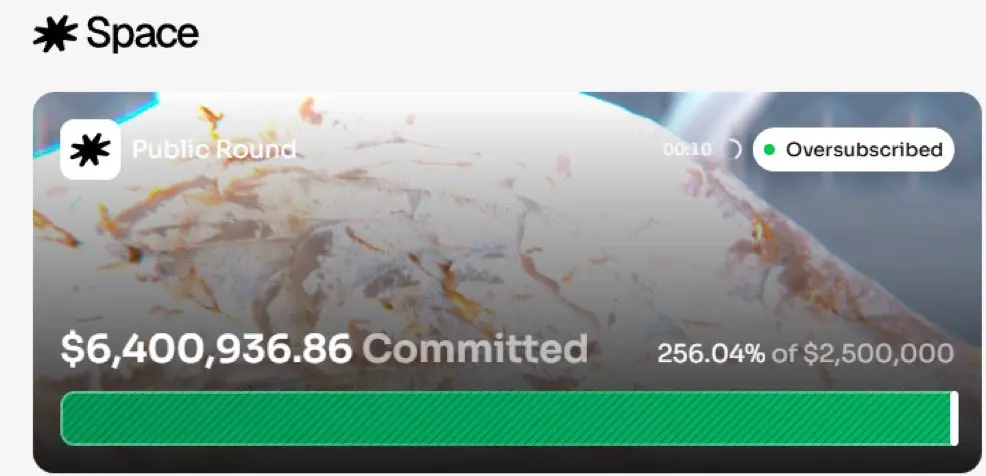Click the middle of green progress bar
986x476 pixels.
506,418
